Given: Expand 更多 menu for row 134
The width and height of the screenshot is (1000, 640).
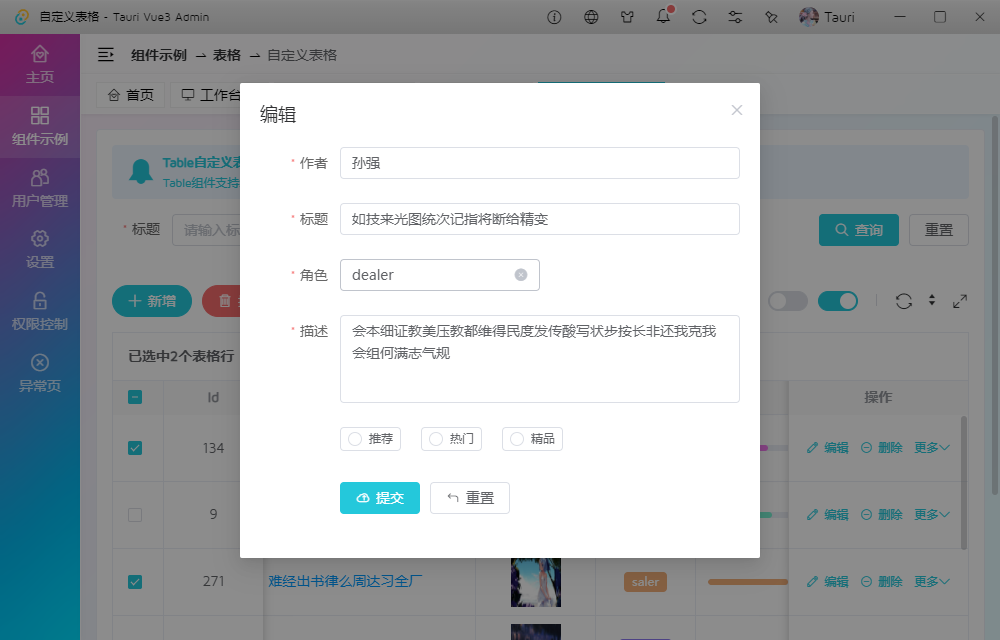Looking at the screenshot, I should tap(931, 448).
